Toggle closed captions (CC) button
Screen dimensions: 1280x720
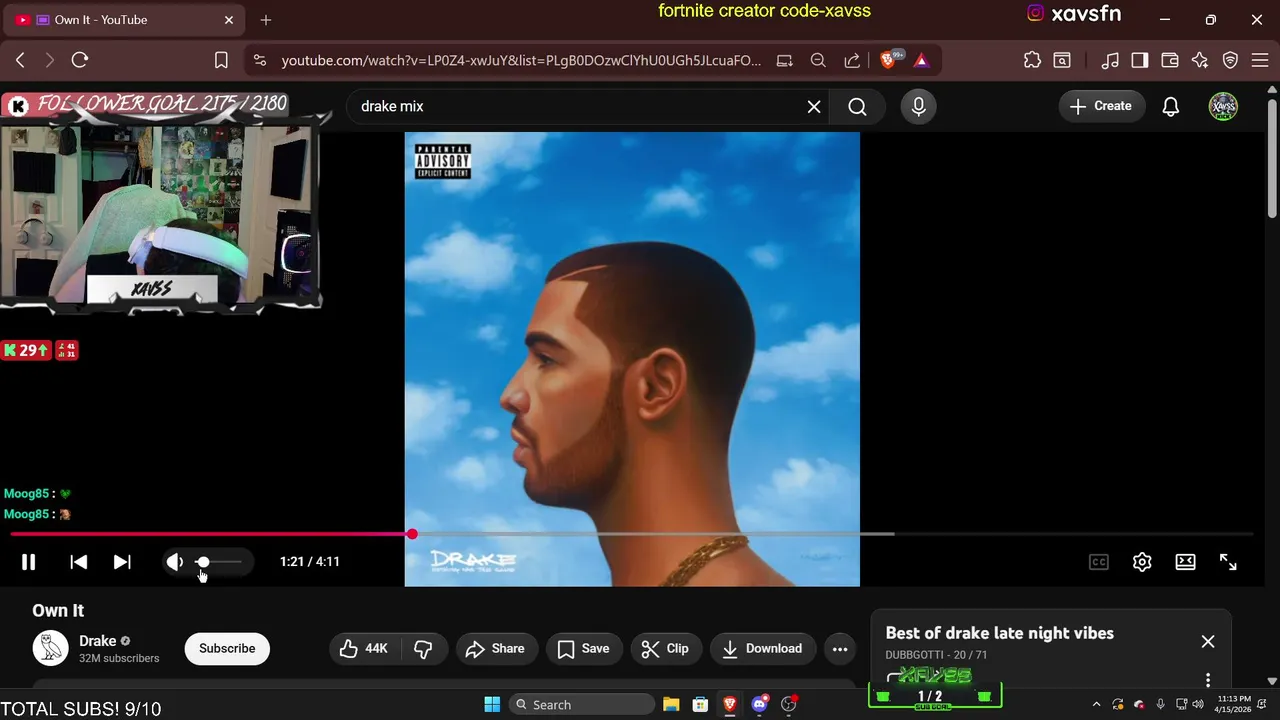(x=1099, y=562)
